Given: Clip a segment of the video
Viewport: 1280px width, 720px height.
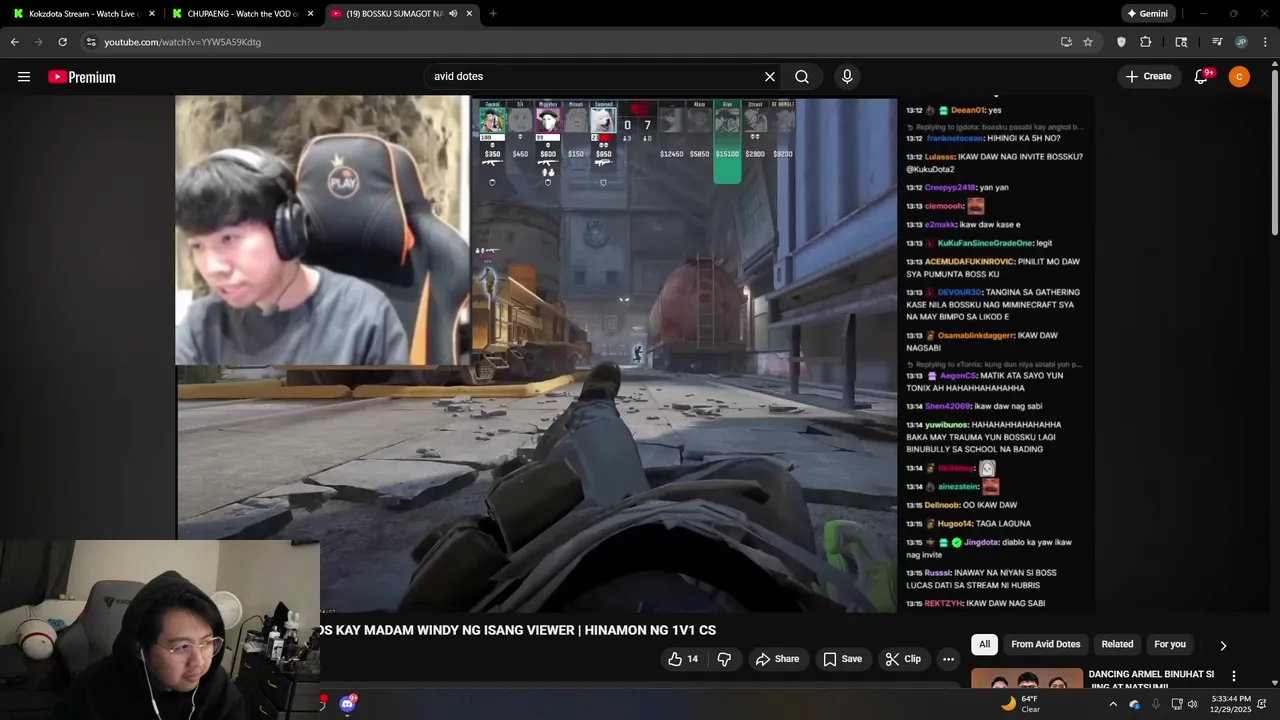Looking at the screenshot, I should point(902,659).
